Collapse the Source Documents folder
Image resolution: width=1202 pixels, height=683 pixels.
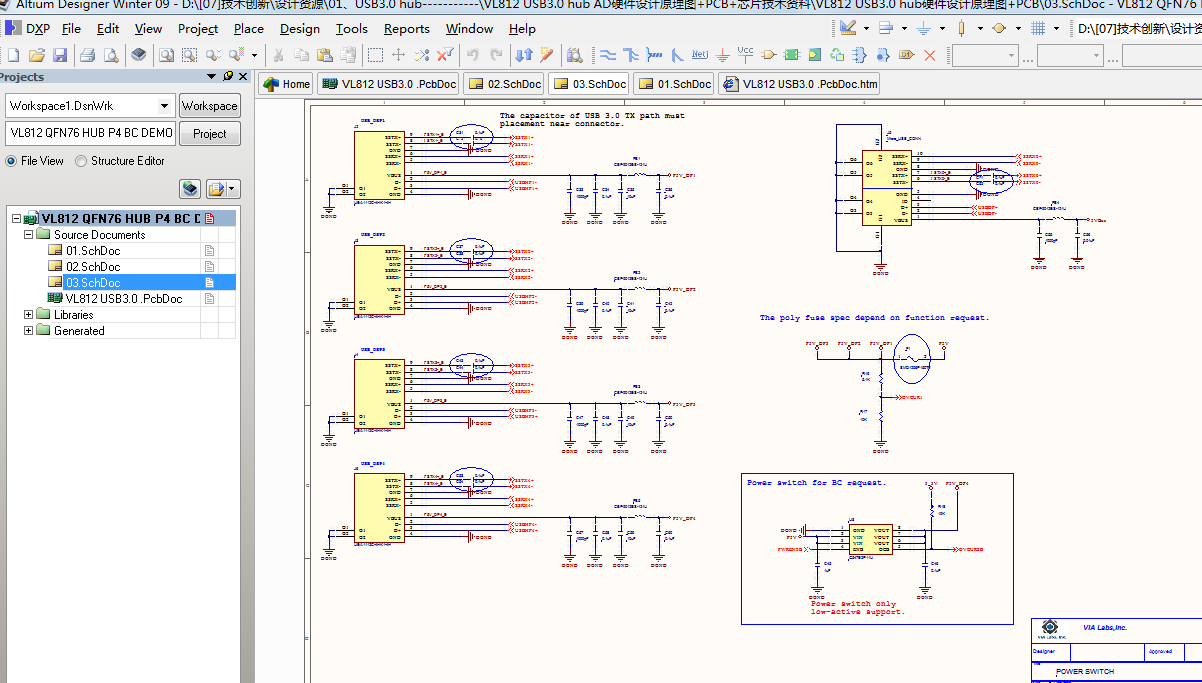[x=29, y=235]
